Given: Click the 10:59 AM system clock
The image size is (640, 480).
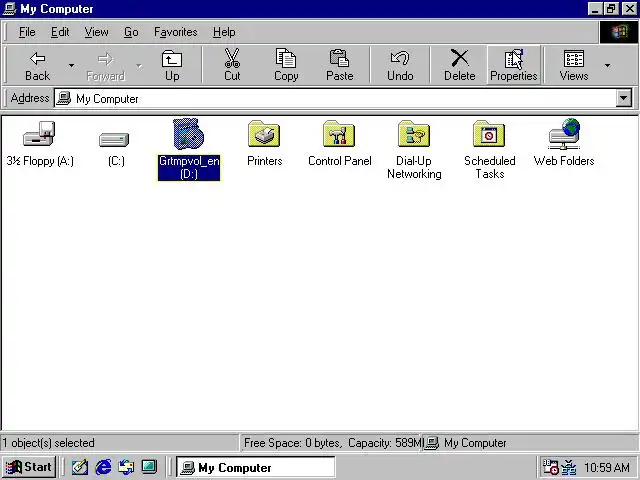Looking at the screenshot, I should (x=606, y=467).
